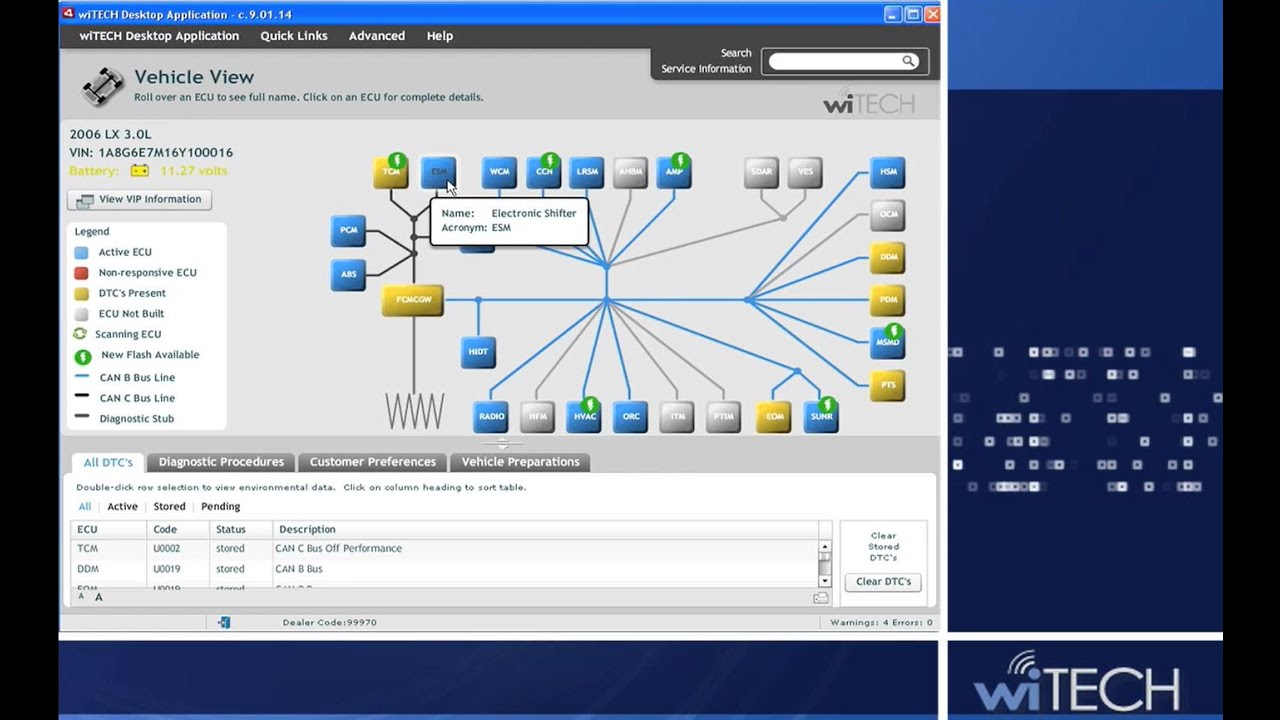
Task: Switch to the All DTC's tab
Action: click(x=108, y=462)
